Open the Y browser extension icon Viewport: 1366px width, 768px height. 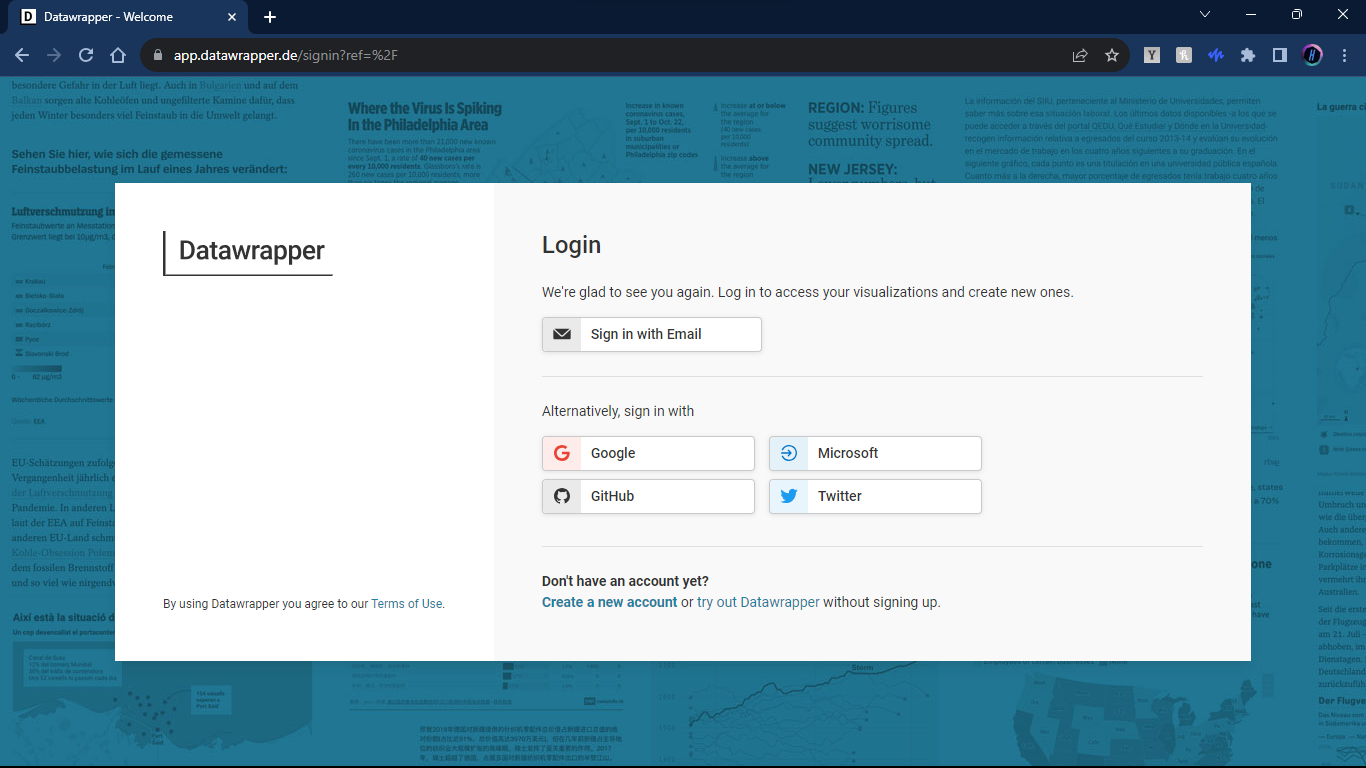(x=1151, y=55)
